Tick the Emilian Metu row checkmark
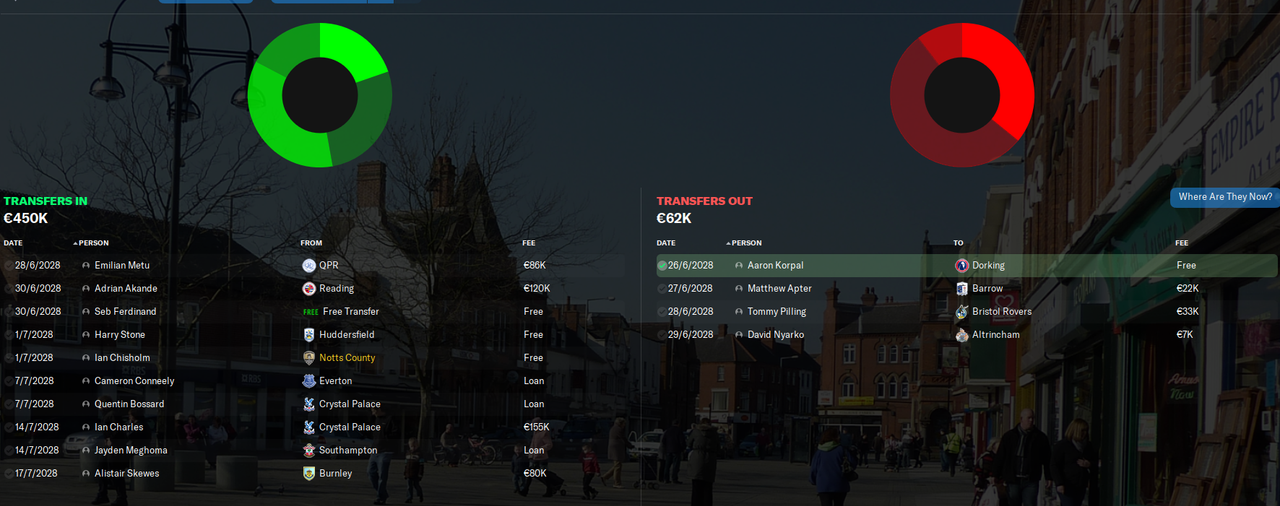The height and width of the screenshot is (506, 1280). click(9, 266)
